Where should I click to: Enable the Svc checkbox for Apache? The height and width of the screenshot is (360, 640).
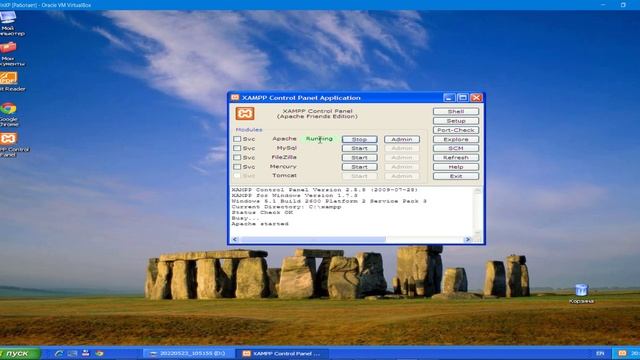pyautogui.click(x=237, y=139)
